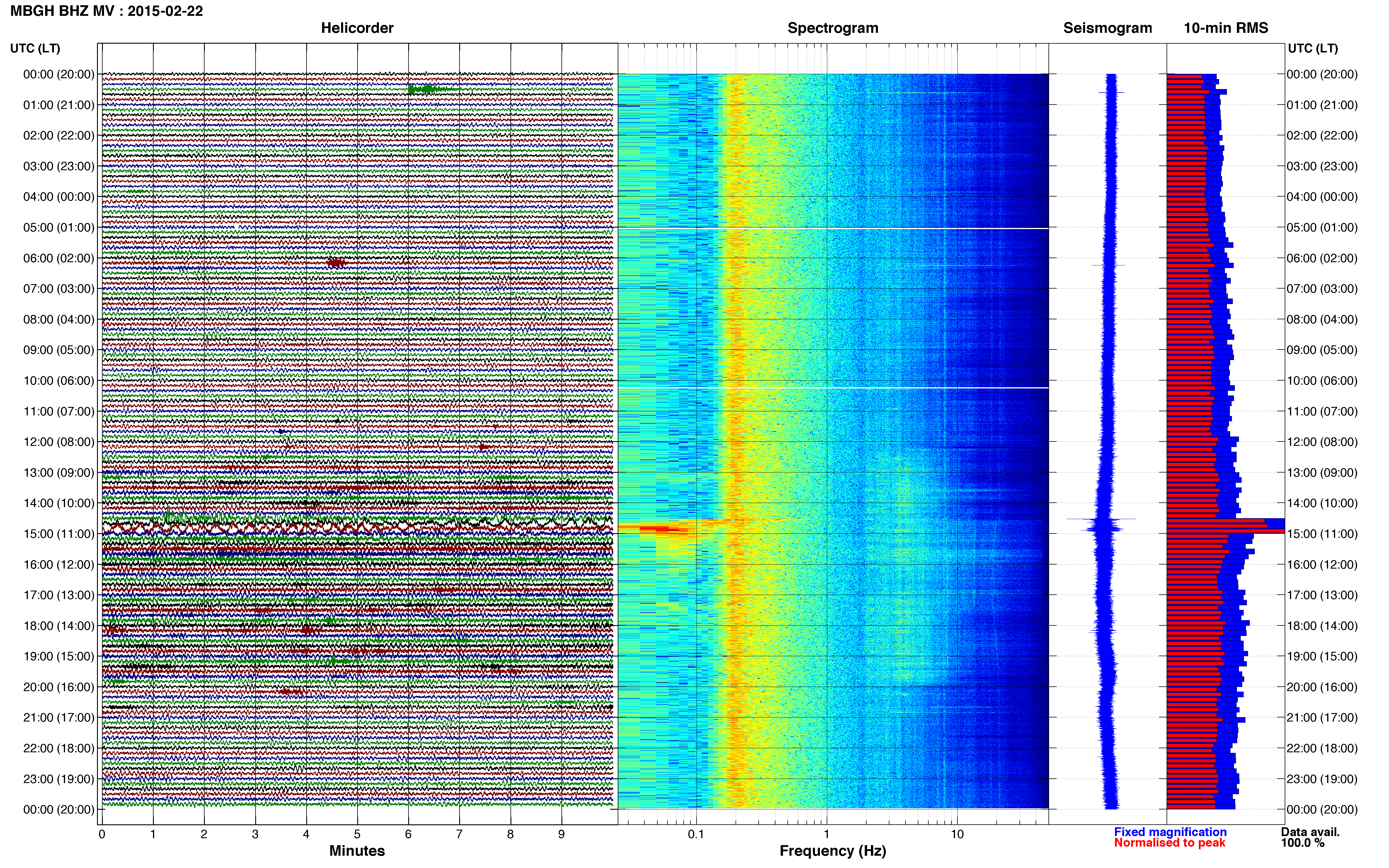This screenshot has width=1389, height=868.
Task: Click the dark red event burst near 06:00 helicorder
Action: pos(337,262)
